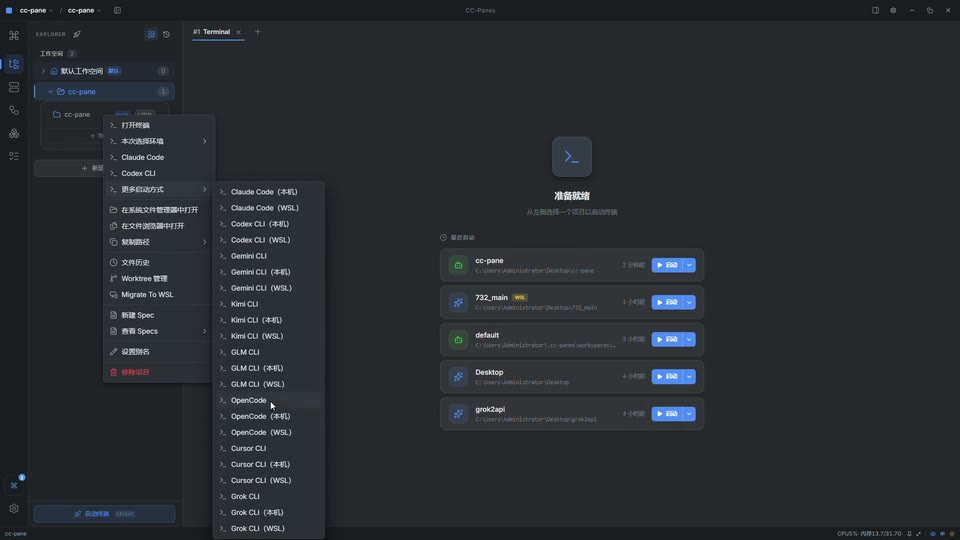Add a new terminal tab with plus icon
The width and height of the screenshot is (960, 540).
tap(258, 32)
